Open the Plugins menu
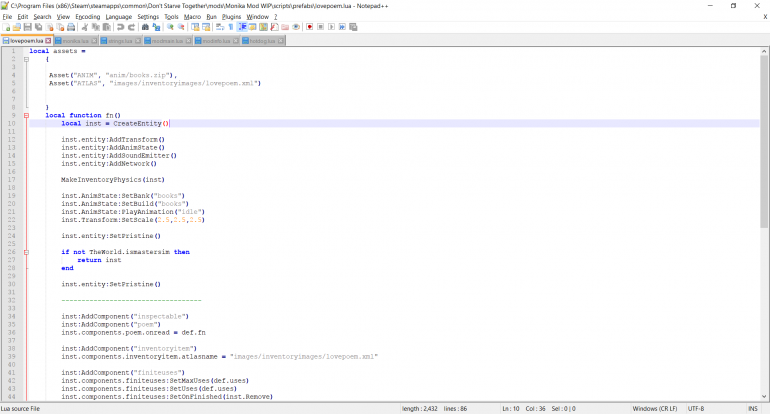The image size is (770, 414). (x=230, y=17)
